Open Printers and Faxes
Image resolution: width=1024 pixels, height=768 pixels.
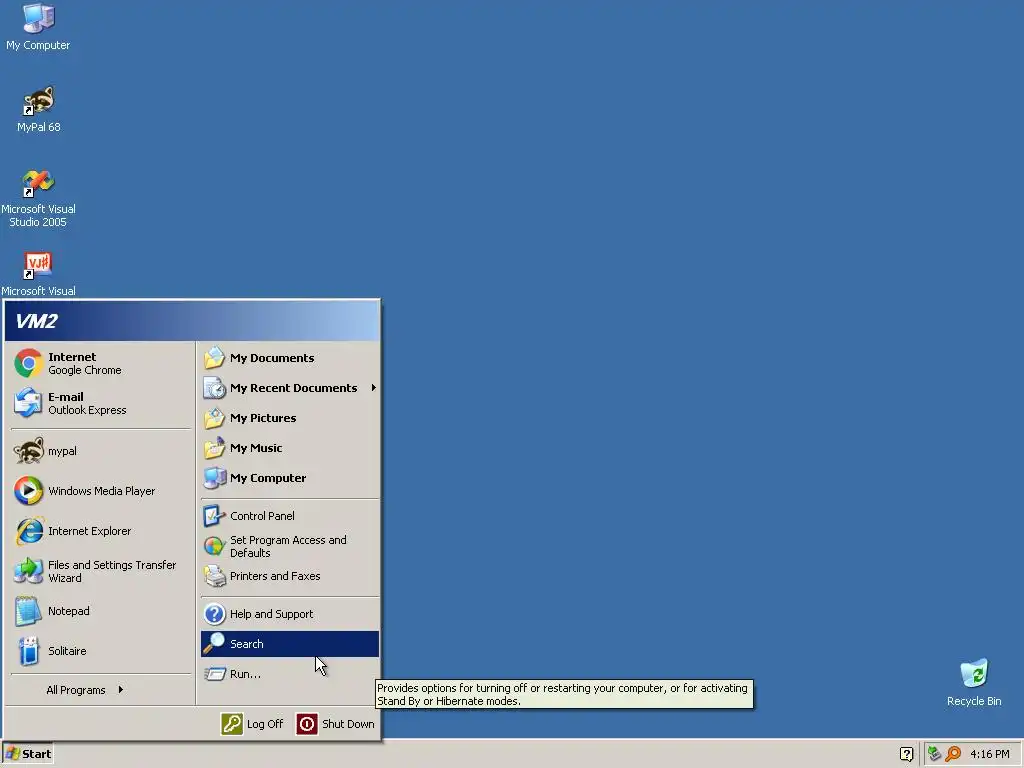click(290, 576)
